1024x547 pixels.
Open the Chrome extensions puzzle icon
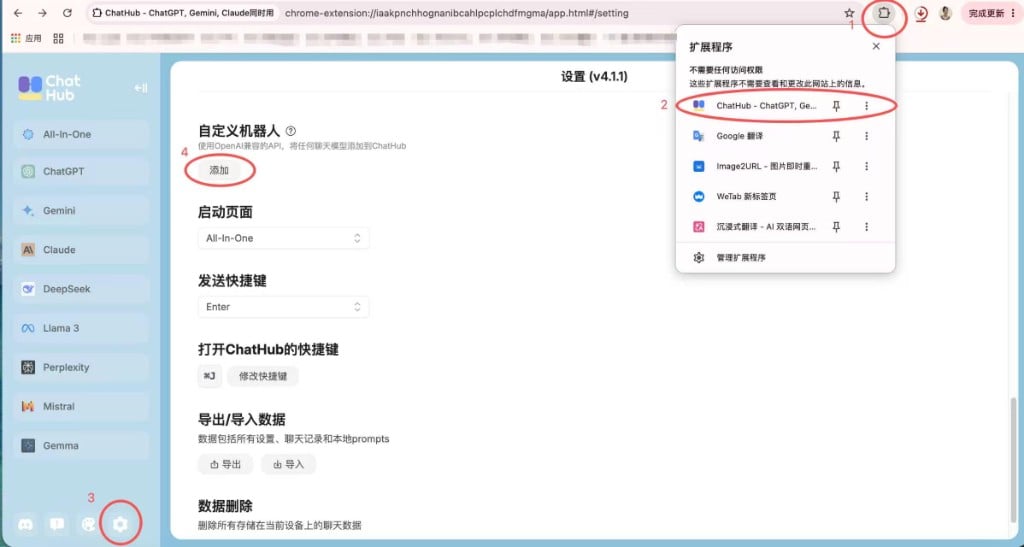(x=884, y=13)
